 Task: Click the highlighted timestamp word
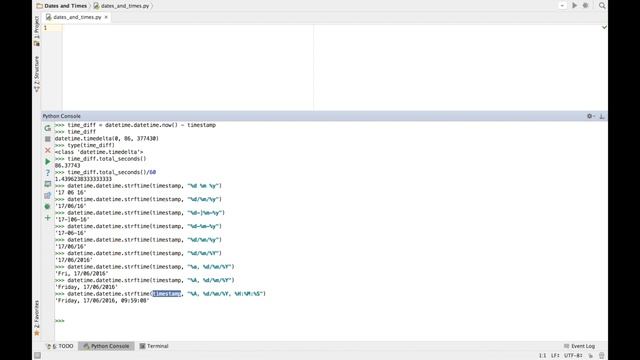click(x=167, y=294)
